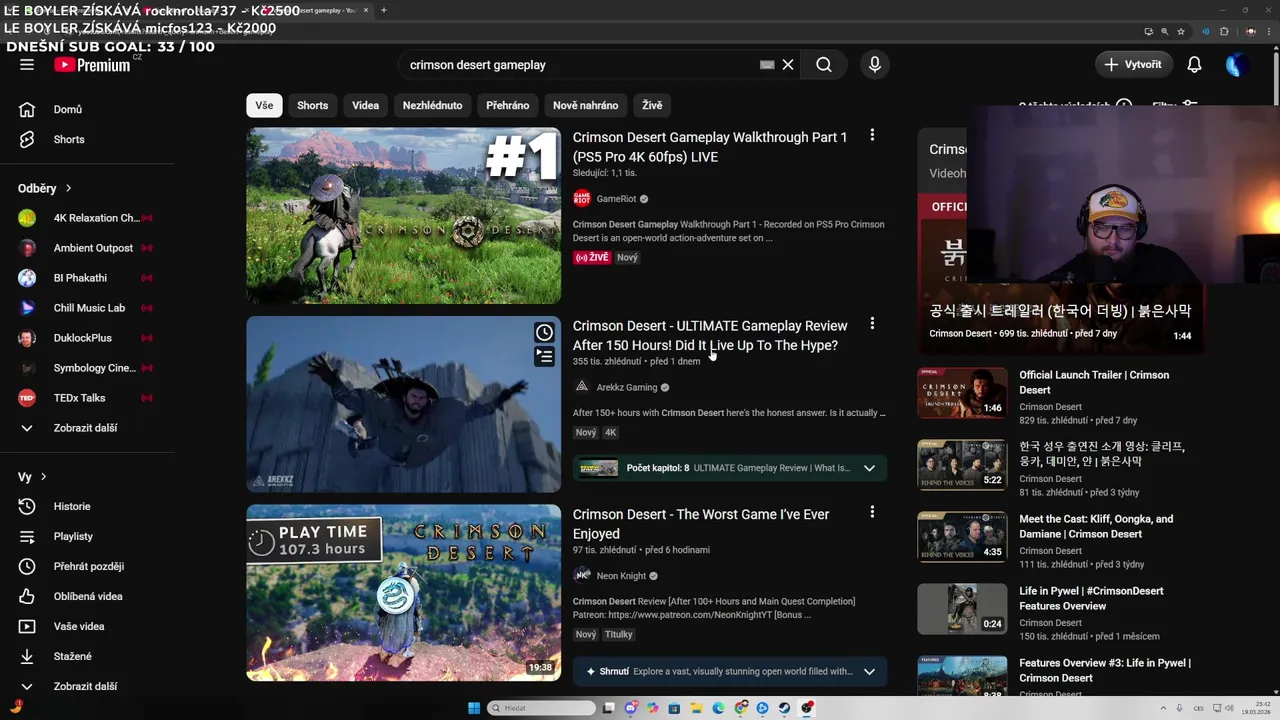
Task: Open Life in Pywel Features Overview video
Action: (x=1091, y=598)
